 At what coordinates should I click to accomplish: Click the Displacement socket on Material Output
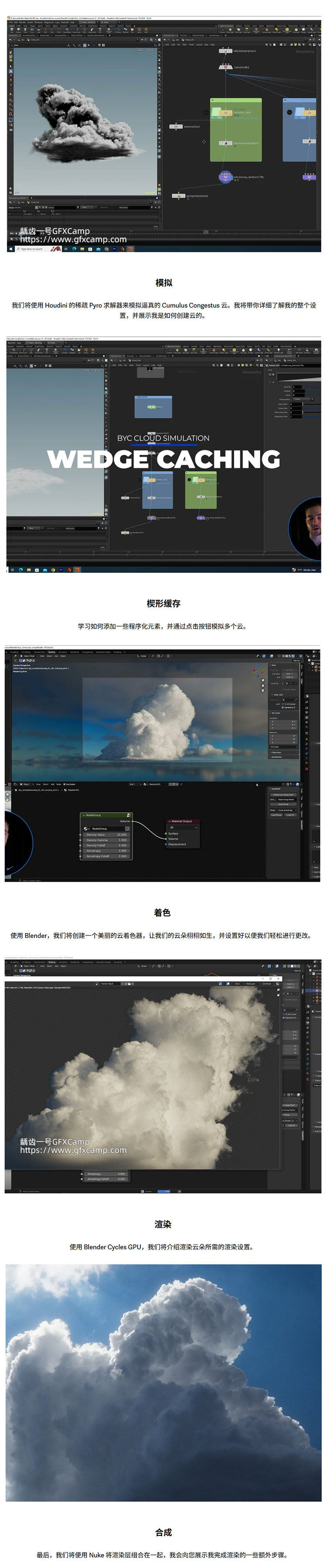(x=166, y=844)
